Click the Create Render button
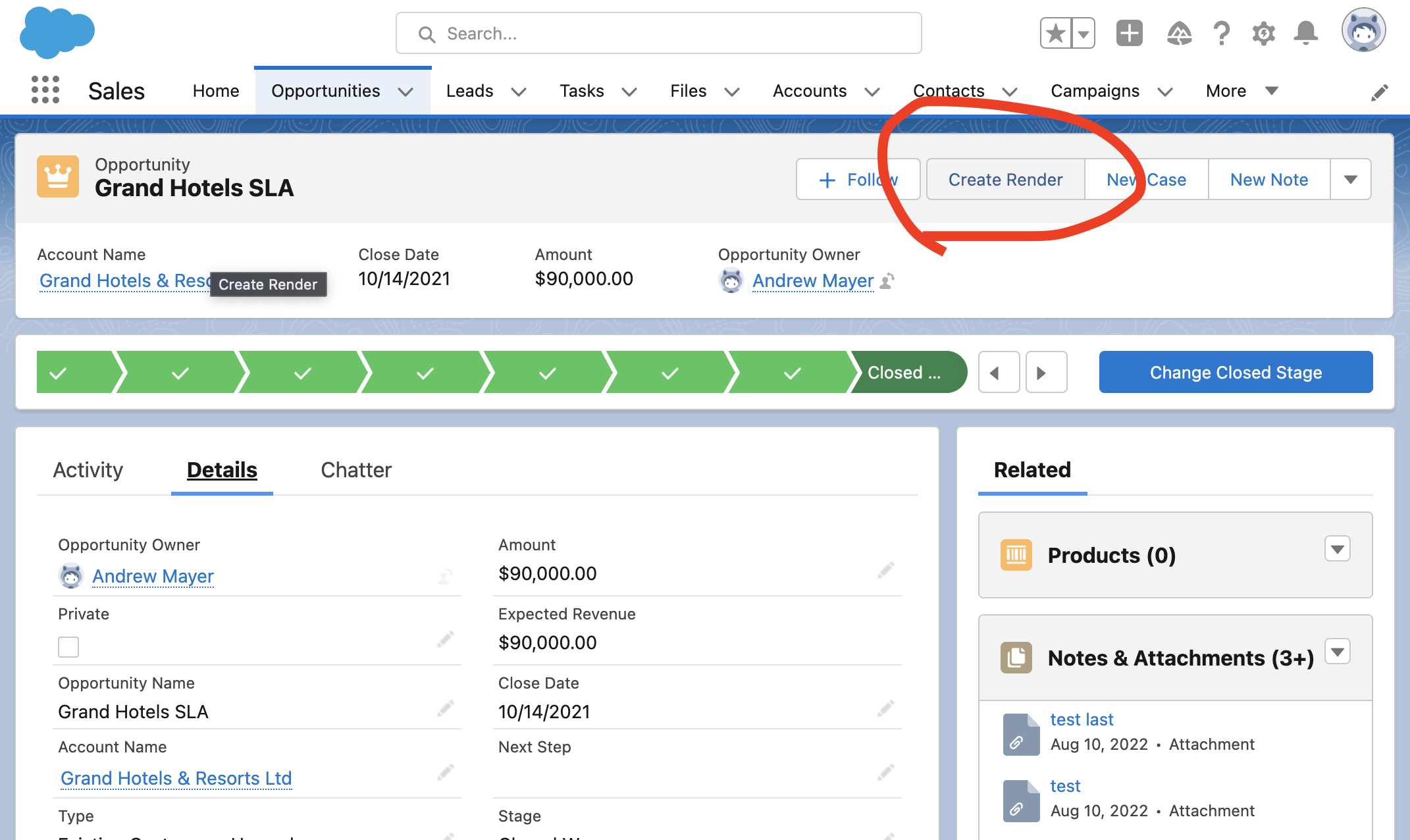Screen dimensions: 1410x840 (x=1005, y=180)
